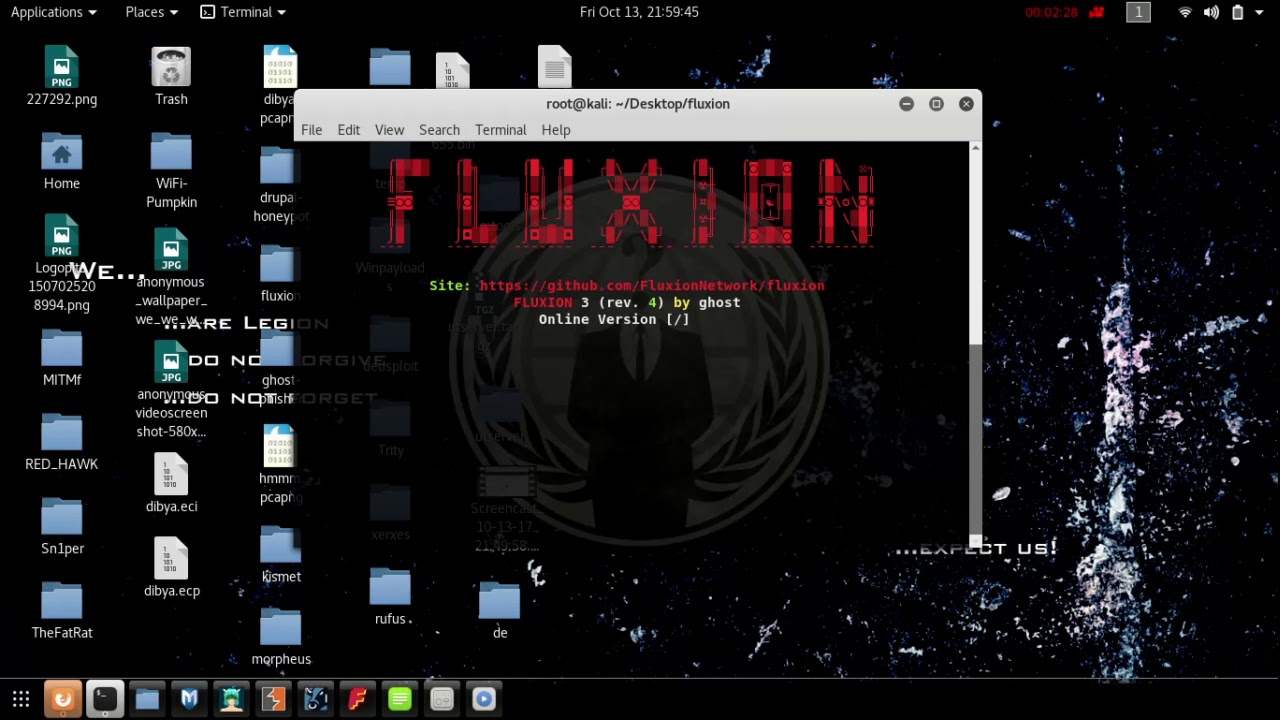Viewport: 1280px width, 720px height.
Task: Open the View menu in terminal
Action: point(389,130)
